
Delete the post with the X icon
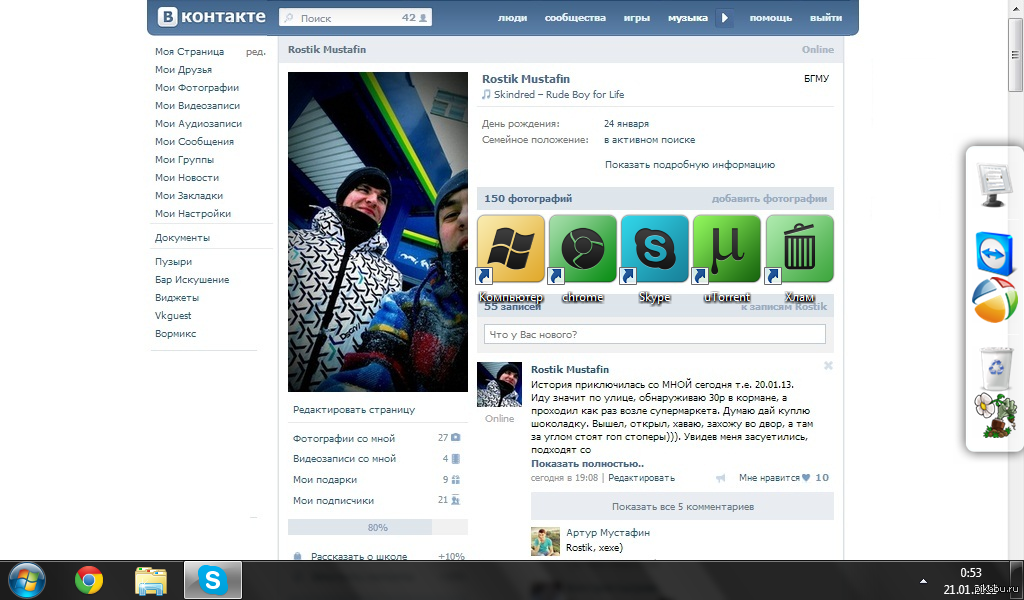828,366
